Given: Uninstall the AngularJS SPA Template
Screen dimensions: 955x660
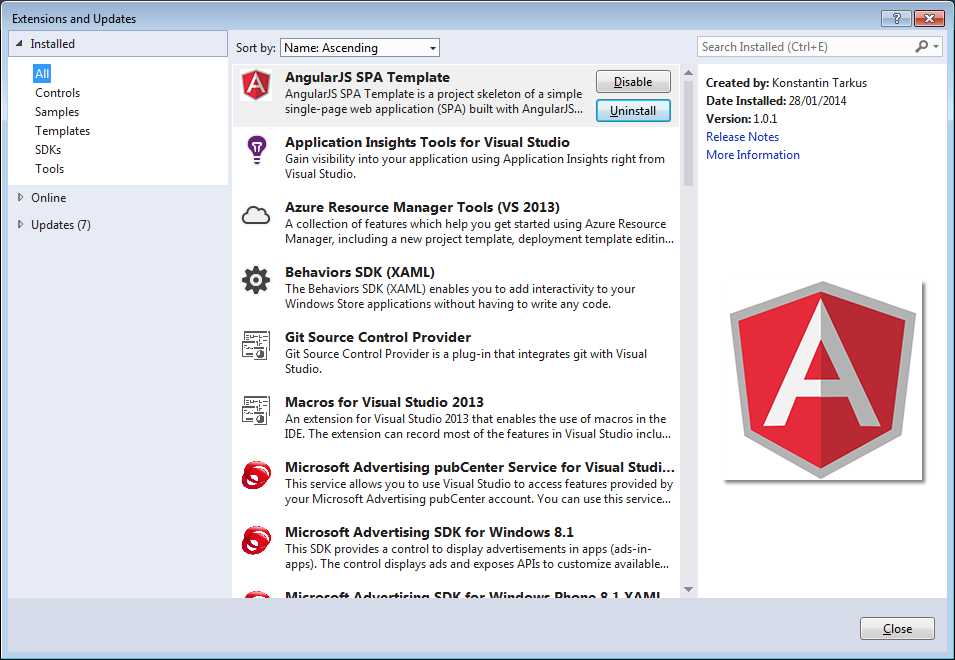Looking at the screenshot, I should tap(632, 110).
